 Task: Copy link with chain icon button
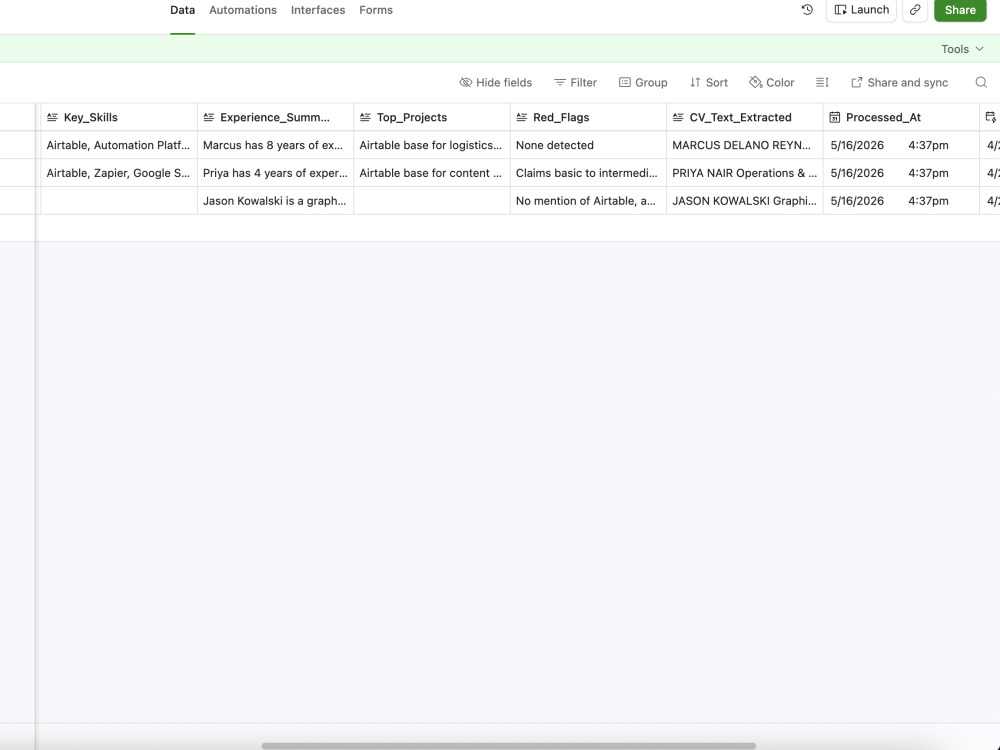(915, 10)
